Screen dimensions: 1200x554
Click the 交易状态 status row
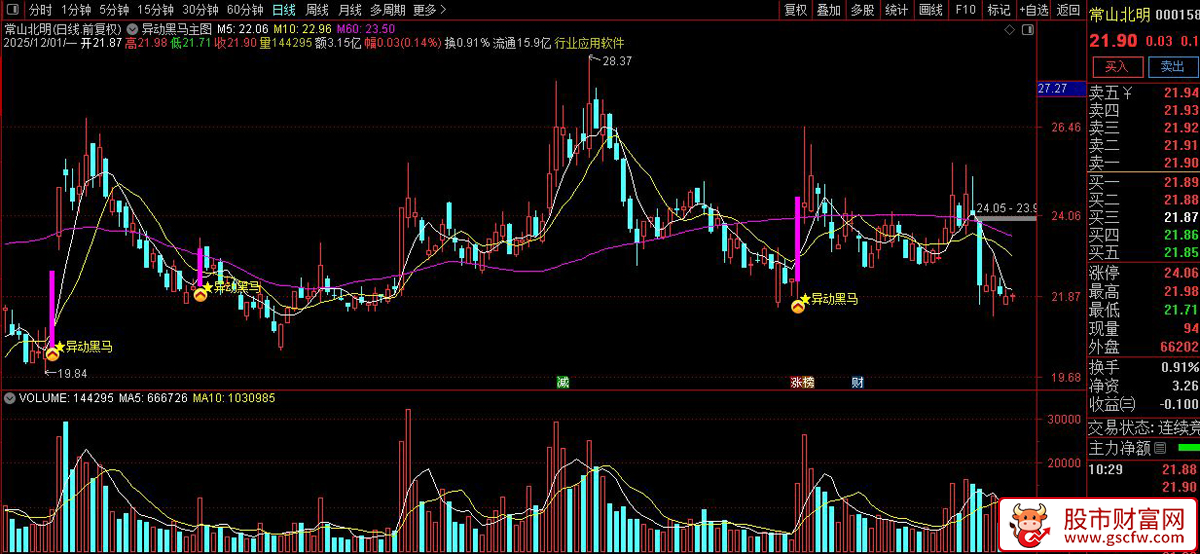point(1143,426)
